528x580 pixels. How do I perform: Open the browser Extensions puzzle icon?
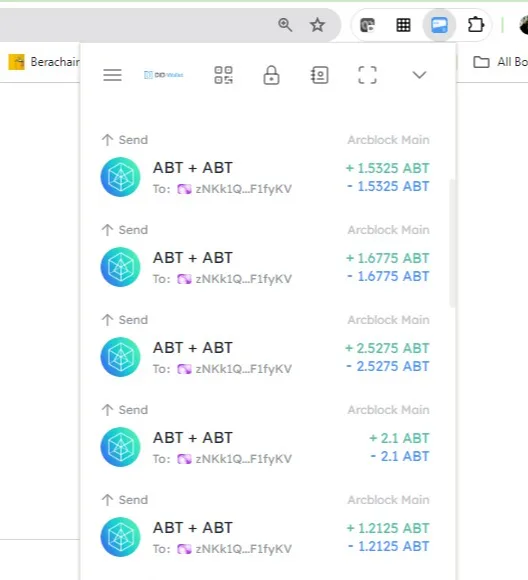(x=475, y=25)
